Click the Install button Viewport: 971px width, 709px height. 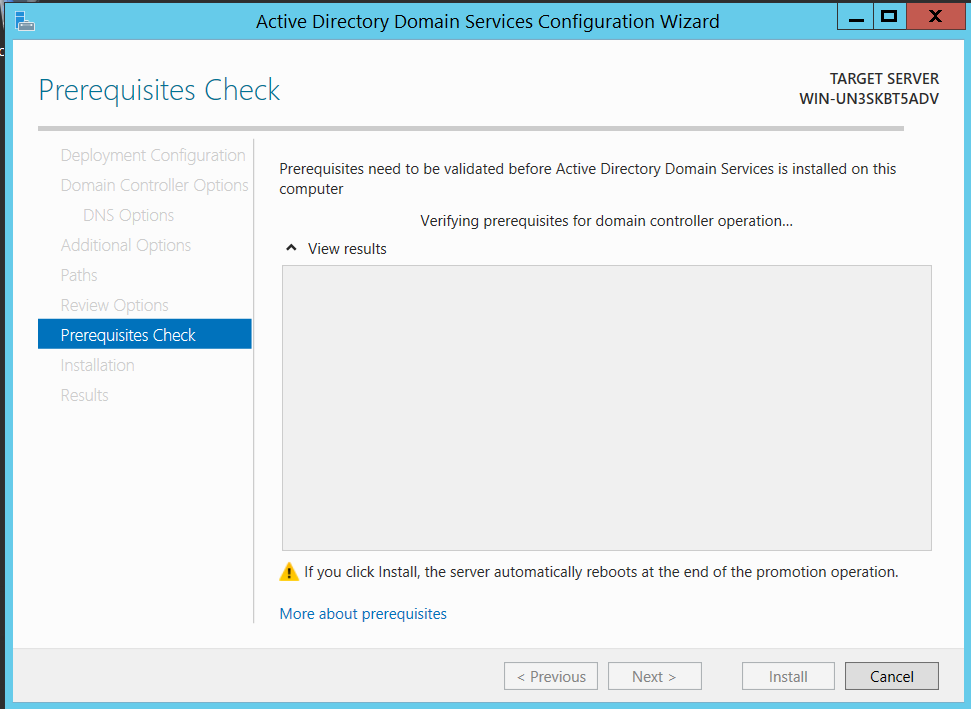point(788,676)
